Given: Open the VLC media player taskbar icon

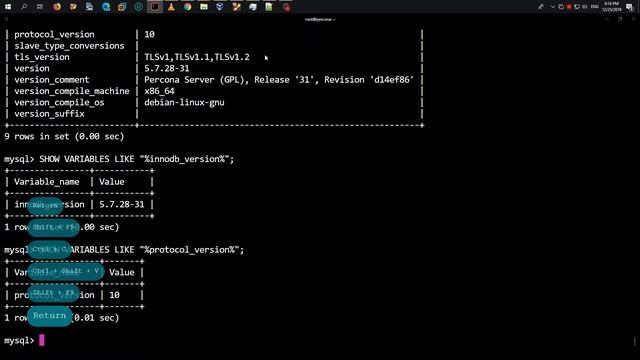Looking at the screenshot, I should tap(171, 7).
